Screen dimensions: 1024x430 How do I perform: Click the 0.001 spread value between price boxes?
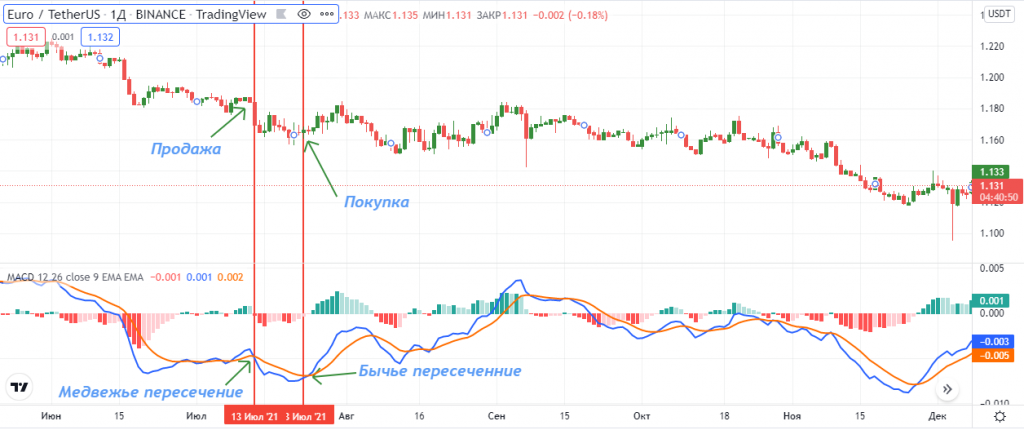63,37
